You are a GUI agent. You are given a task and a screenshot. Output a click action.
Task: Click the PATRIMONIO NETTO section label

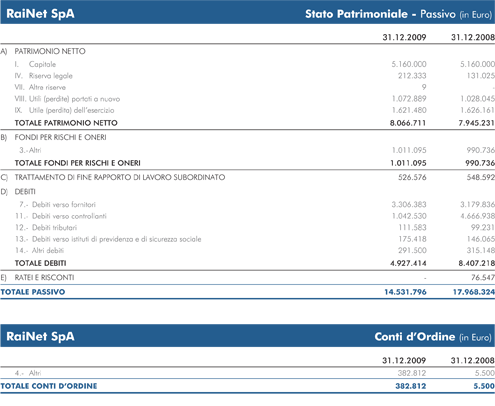click(50, 51)
